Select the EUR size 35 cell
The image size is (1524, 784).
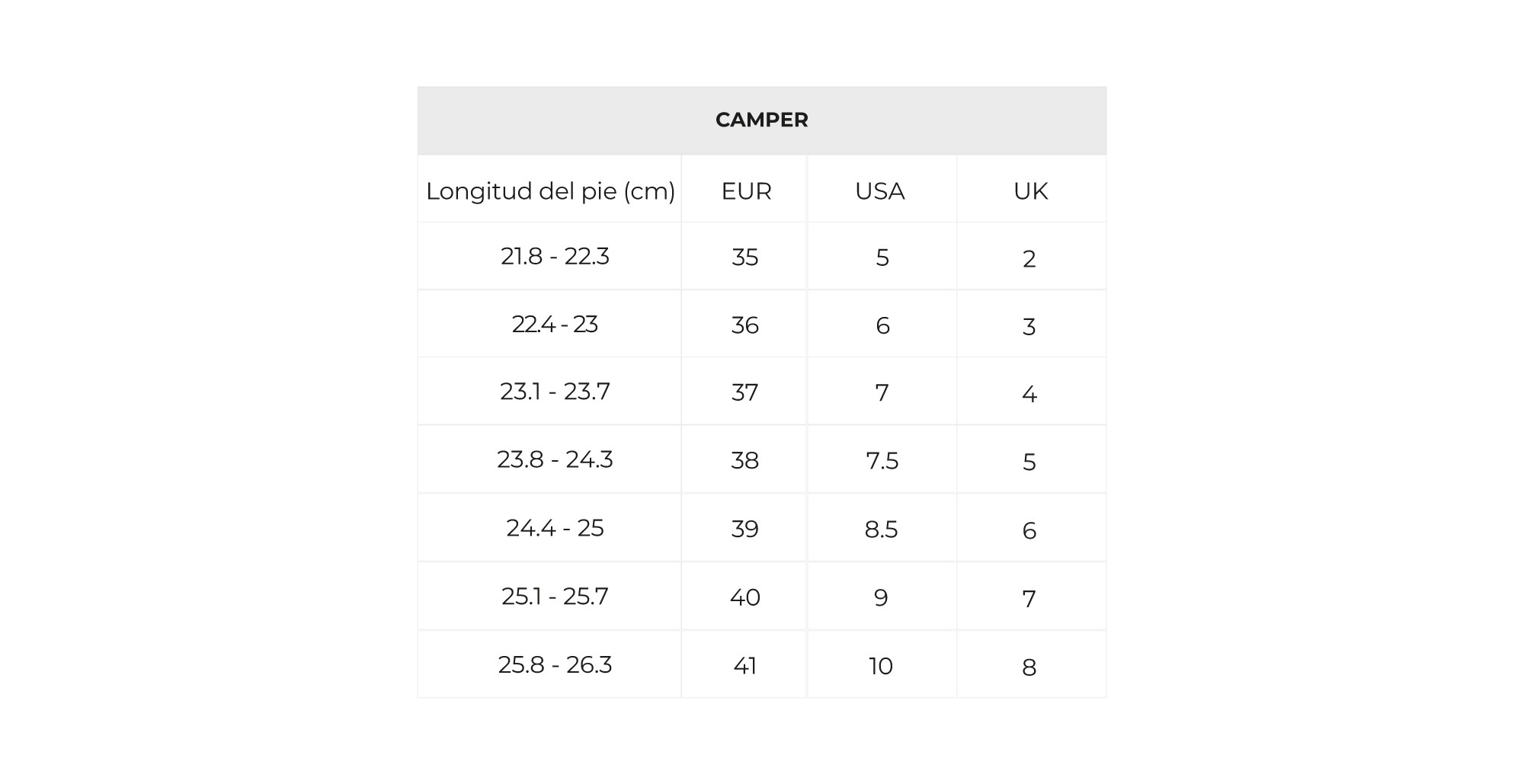point(744,256)
